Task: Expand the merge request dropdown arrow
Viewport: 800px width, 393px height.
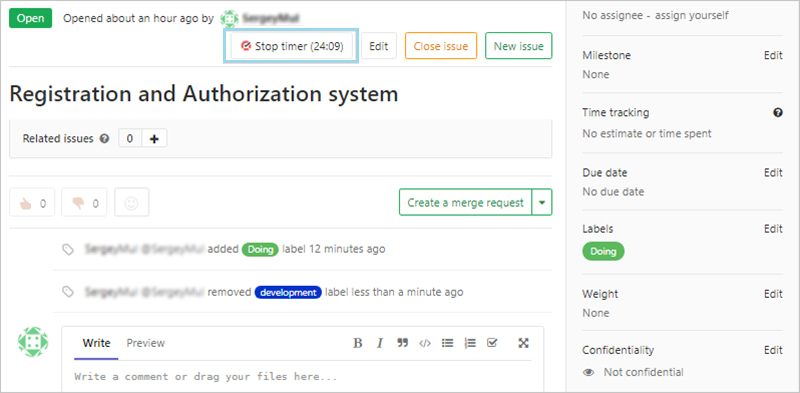Action: pyautogui.click(x=542, y=203)
